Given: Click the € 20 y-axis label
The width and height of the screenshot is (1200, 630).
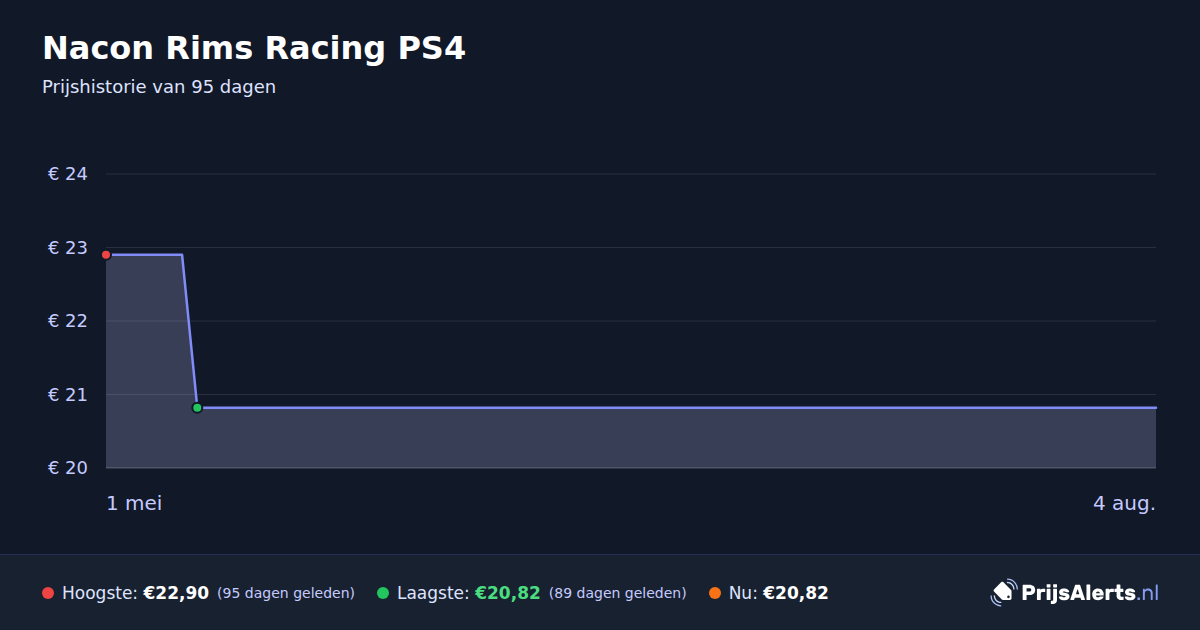Looking at the screenshot, I should (68, 468).
